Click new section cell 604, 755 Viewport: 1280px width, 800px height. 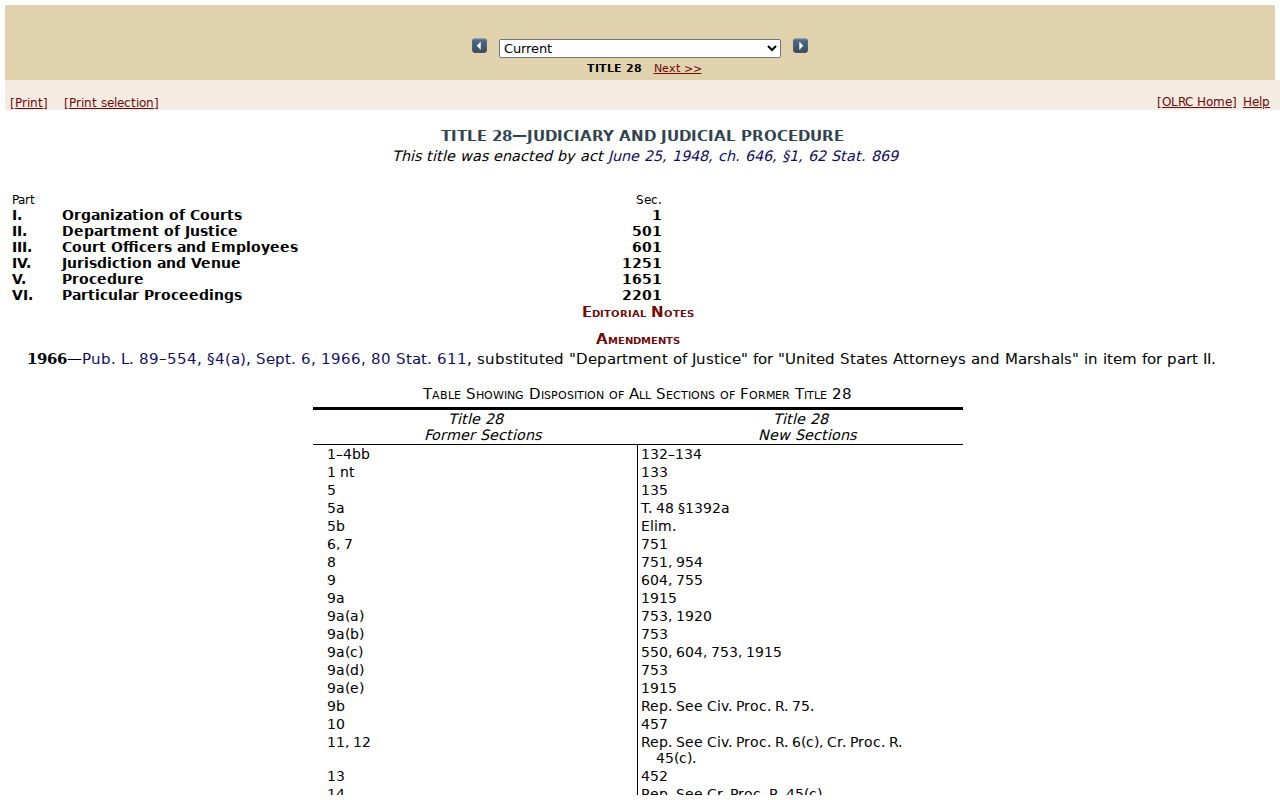(x=672, y=580)
